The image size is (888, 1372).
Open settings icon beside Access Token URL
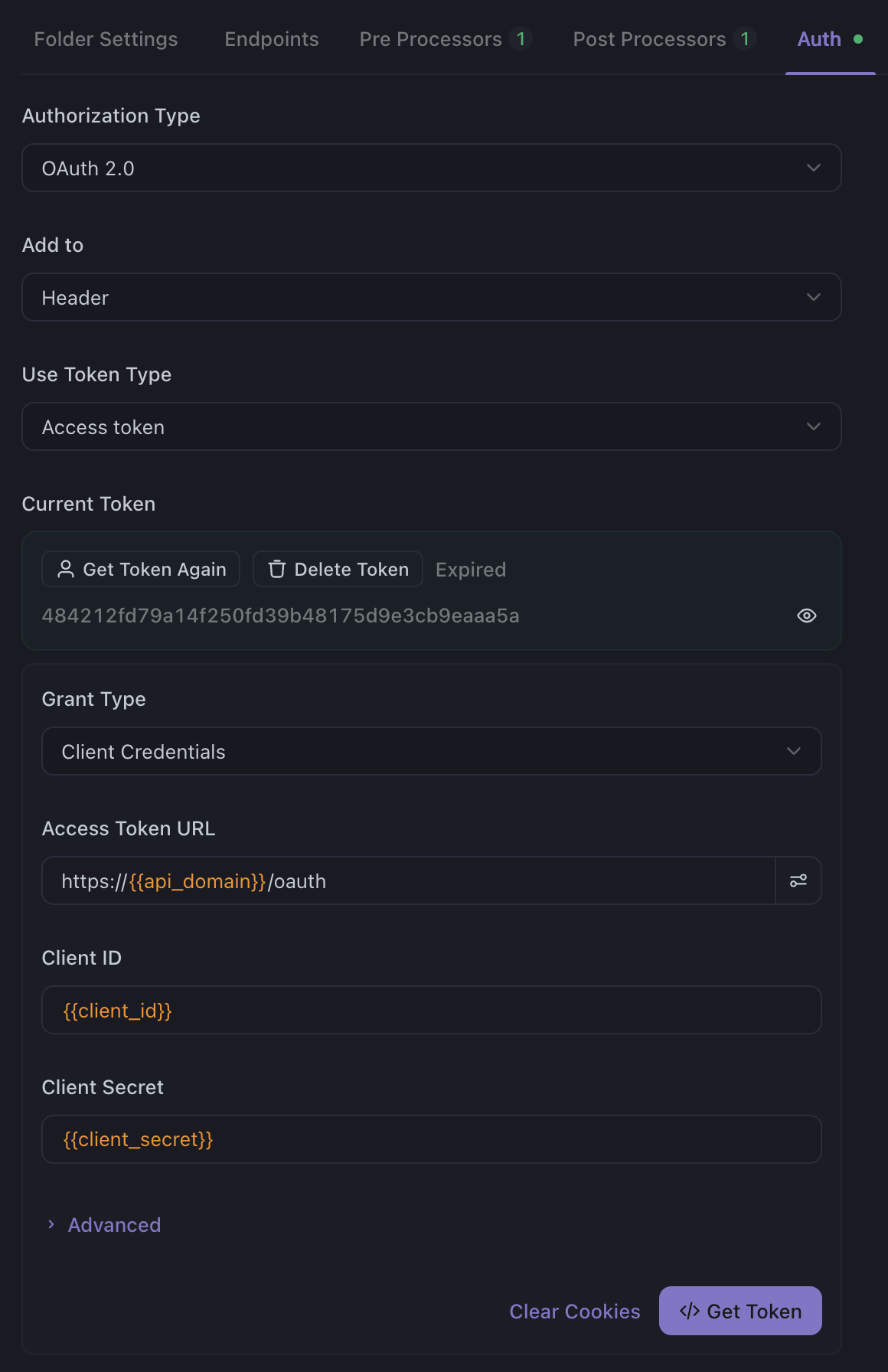click(798, 880)
